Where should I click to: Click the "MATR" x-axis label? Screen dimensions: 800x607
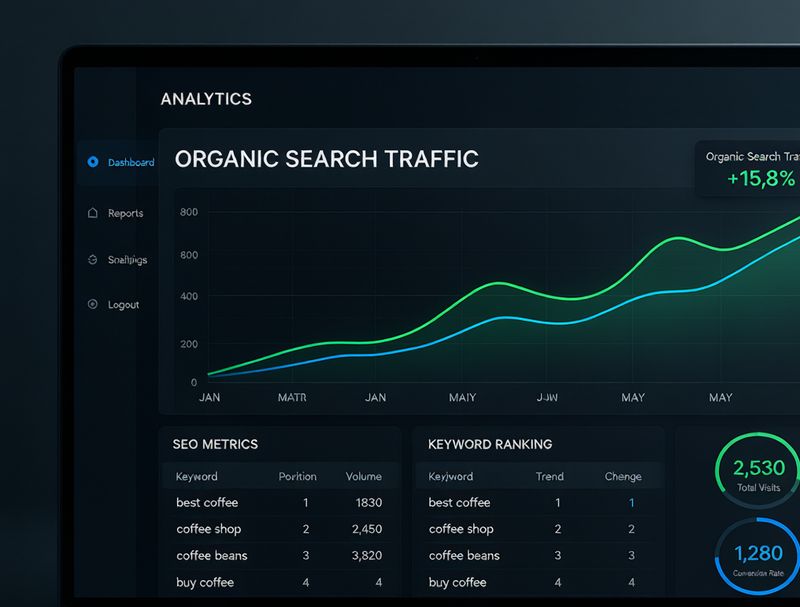point(292,397)
